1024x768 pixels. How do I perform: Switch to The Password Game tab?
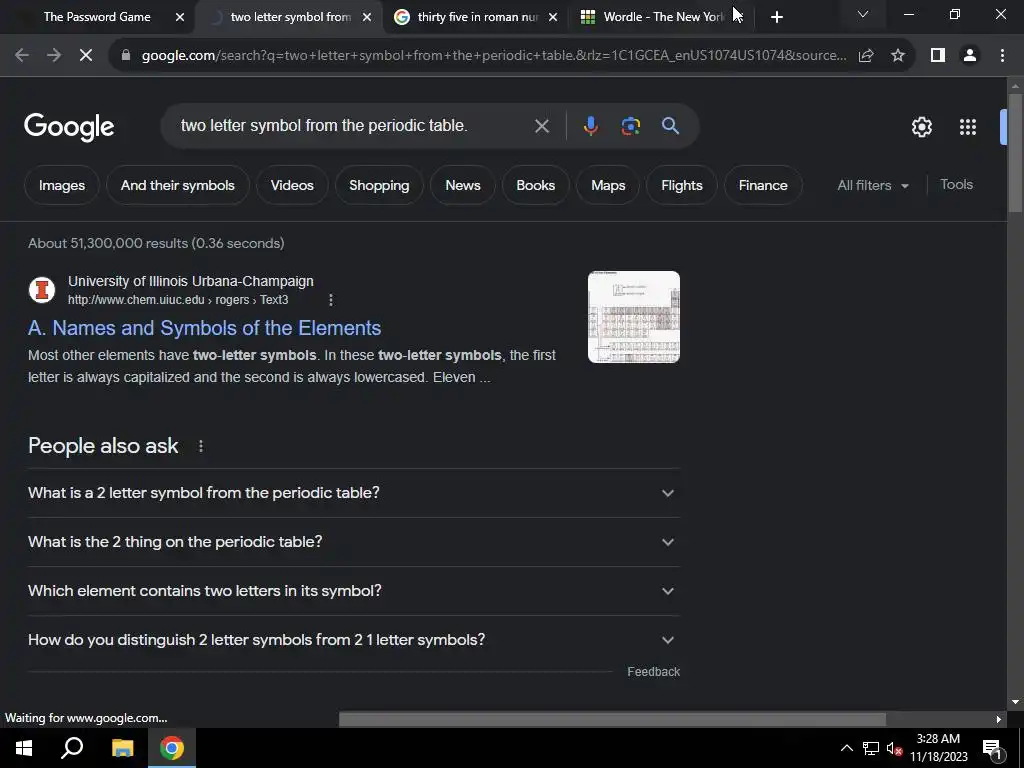97,17
